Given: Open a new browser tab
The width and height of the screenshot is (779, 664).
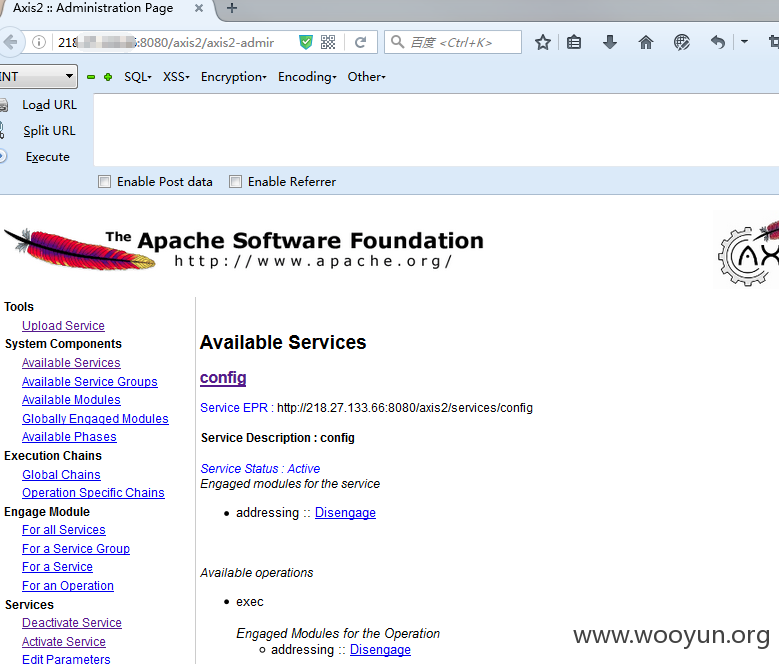Looking at the screenshot, I should pos(232,8).
